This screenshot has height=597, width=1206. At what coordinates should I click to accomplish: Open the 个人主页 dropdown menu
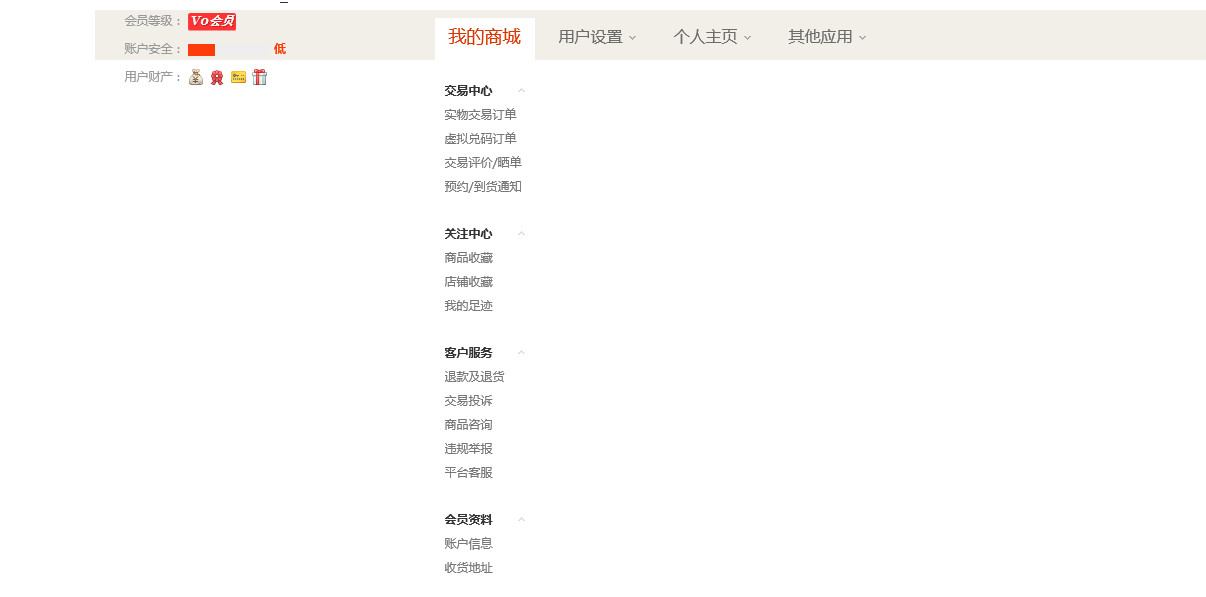coord(712,37)
